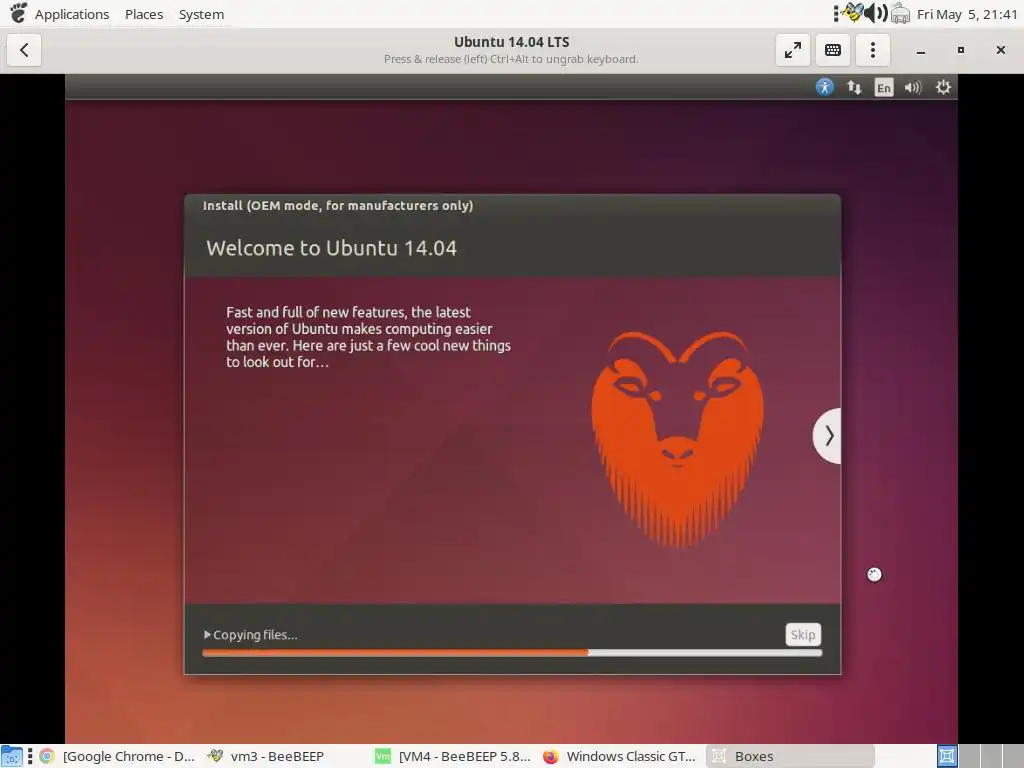
Task: Open the Places menu
Action: [x=144, y=14]
